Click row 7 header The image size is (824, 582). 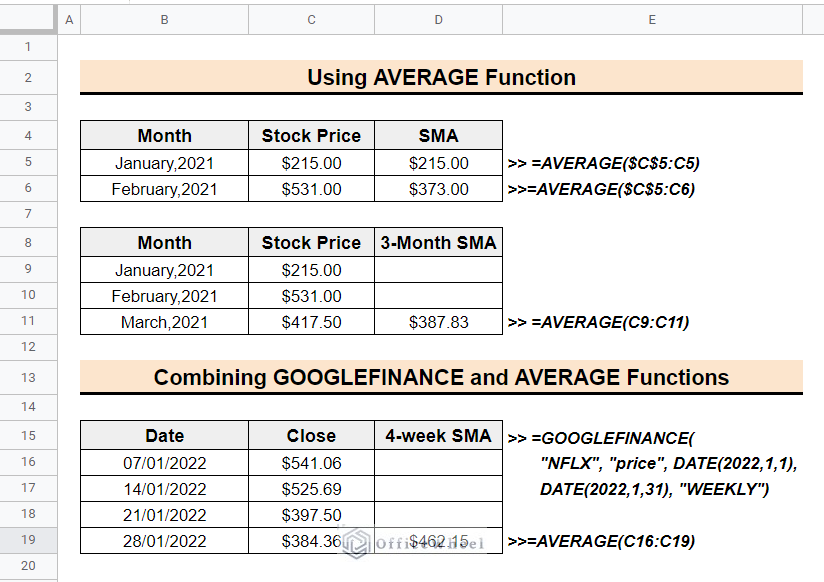[x=28, y=214]
